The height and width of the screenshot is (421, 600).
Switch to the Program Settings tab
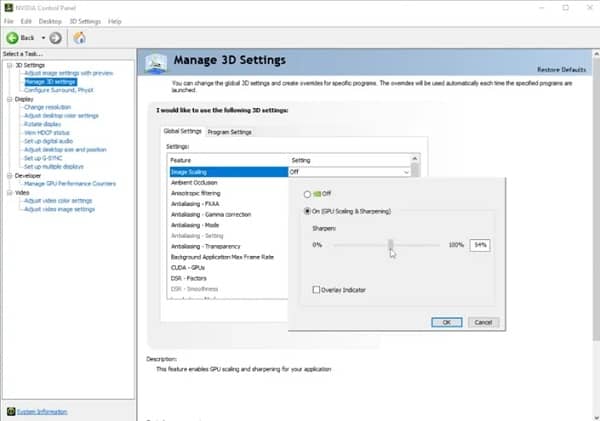coord(229,132)
